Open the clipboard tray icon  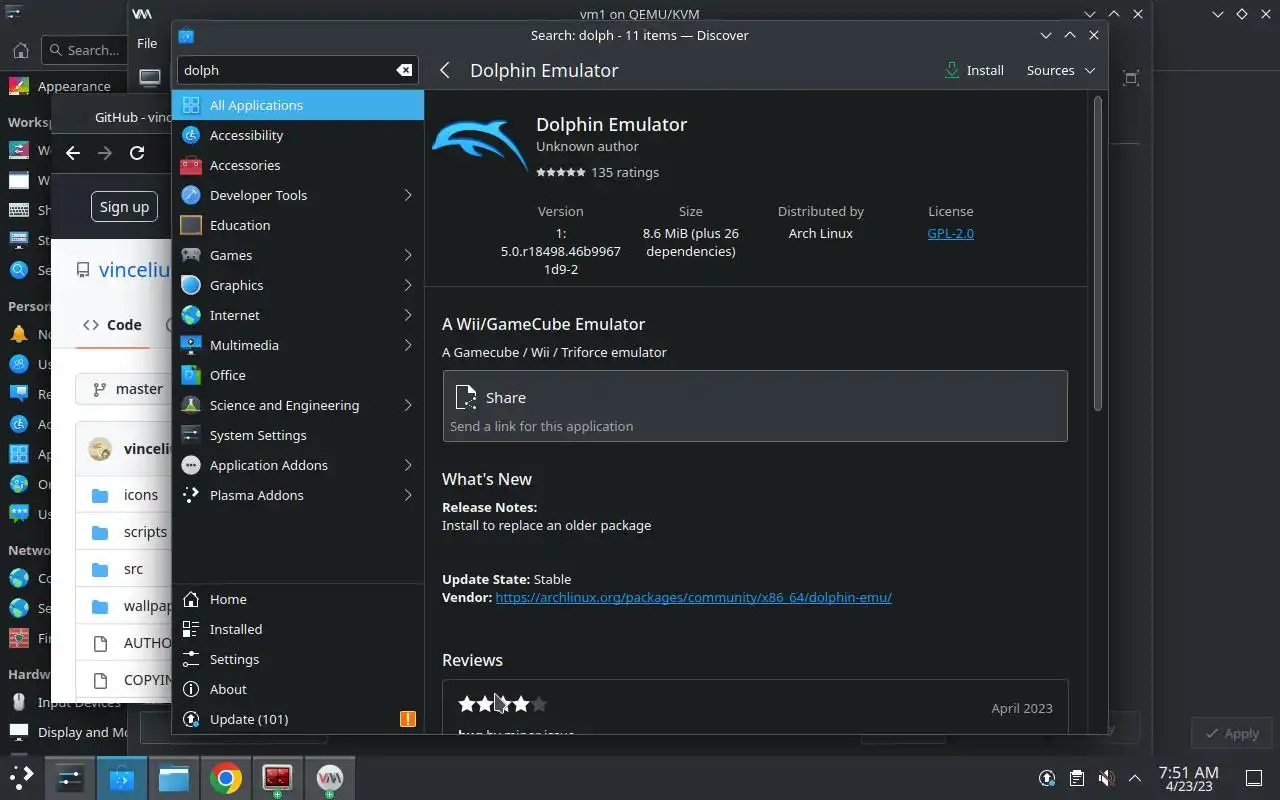point(1077,778)
